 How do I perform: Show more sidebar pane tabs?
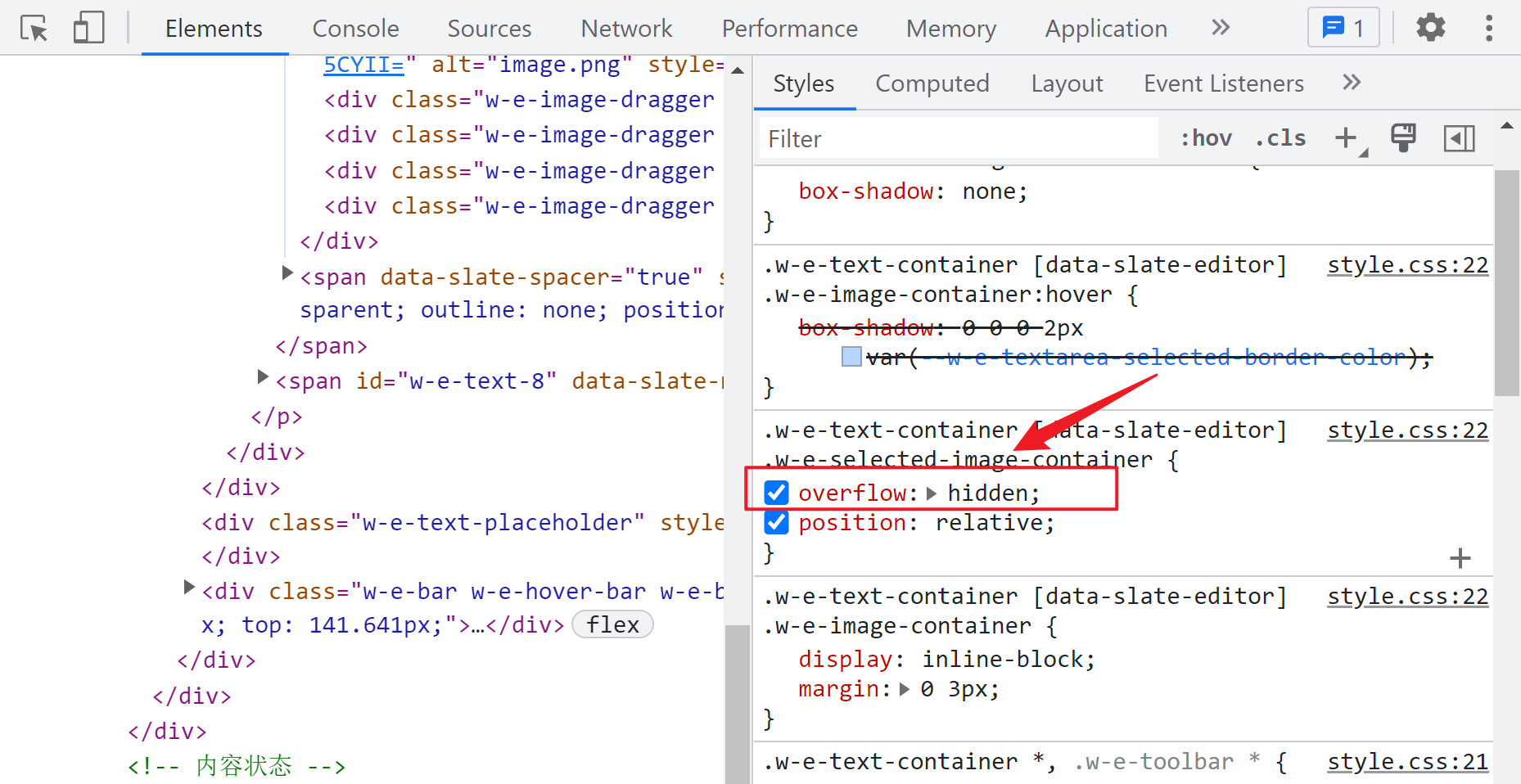pos(1352,82)
